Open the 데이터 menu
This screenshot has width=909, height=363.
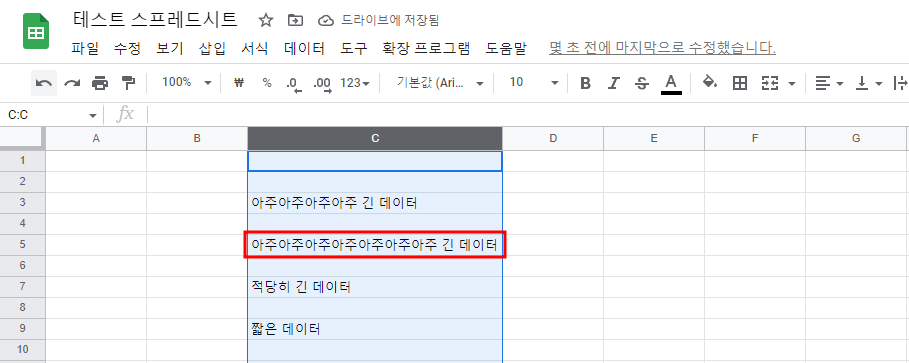[x=304, y=49]
